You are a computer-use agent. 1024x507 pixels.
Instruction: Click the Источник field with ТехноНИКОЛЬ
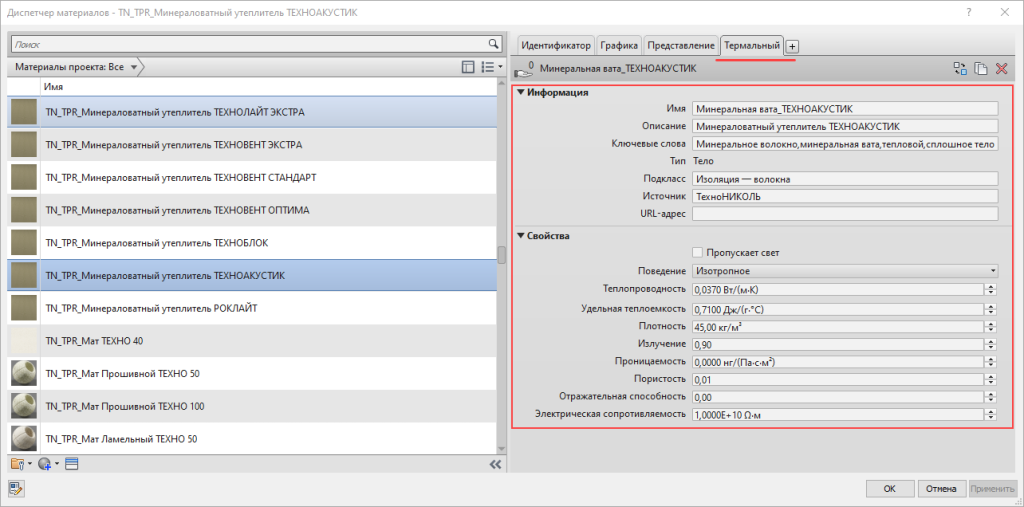click(845, 196)
